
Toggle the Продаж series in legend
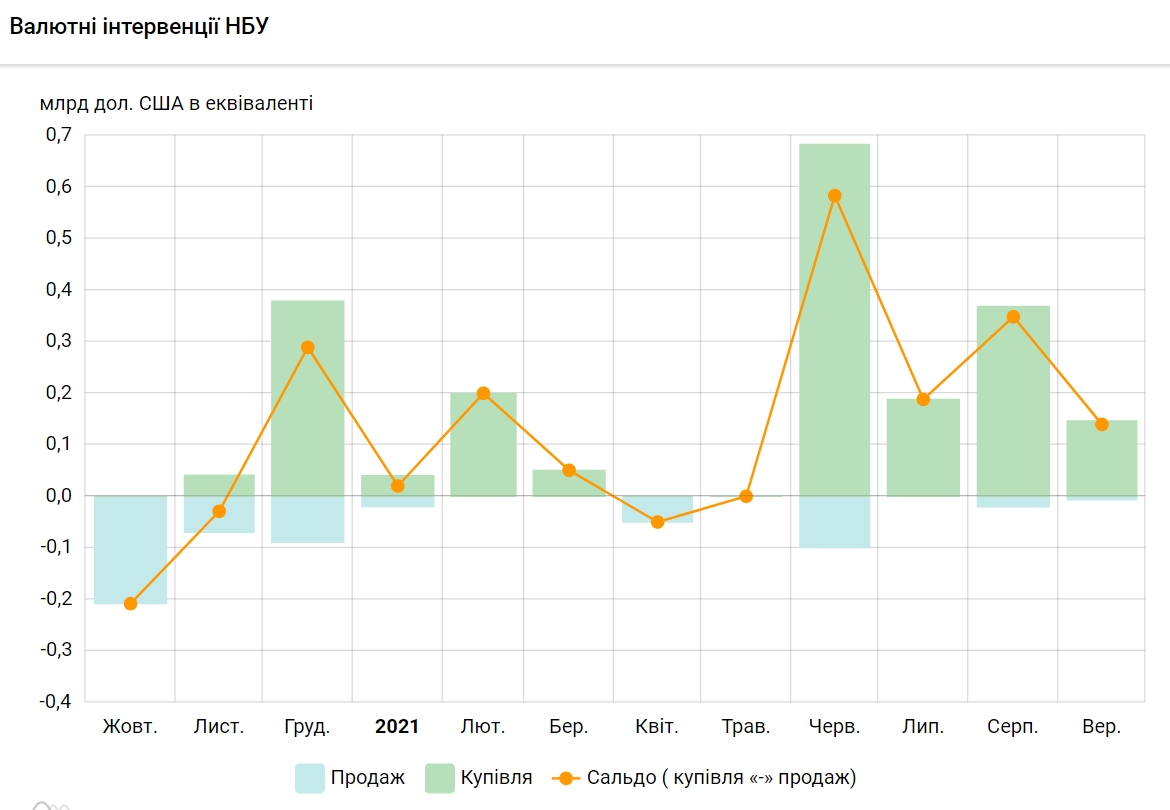point(367,777)
